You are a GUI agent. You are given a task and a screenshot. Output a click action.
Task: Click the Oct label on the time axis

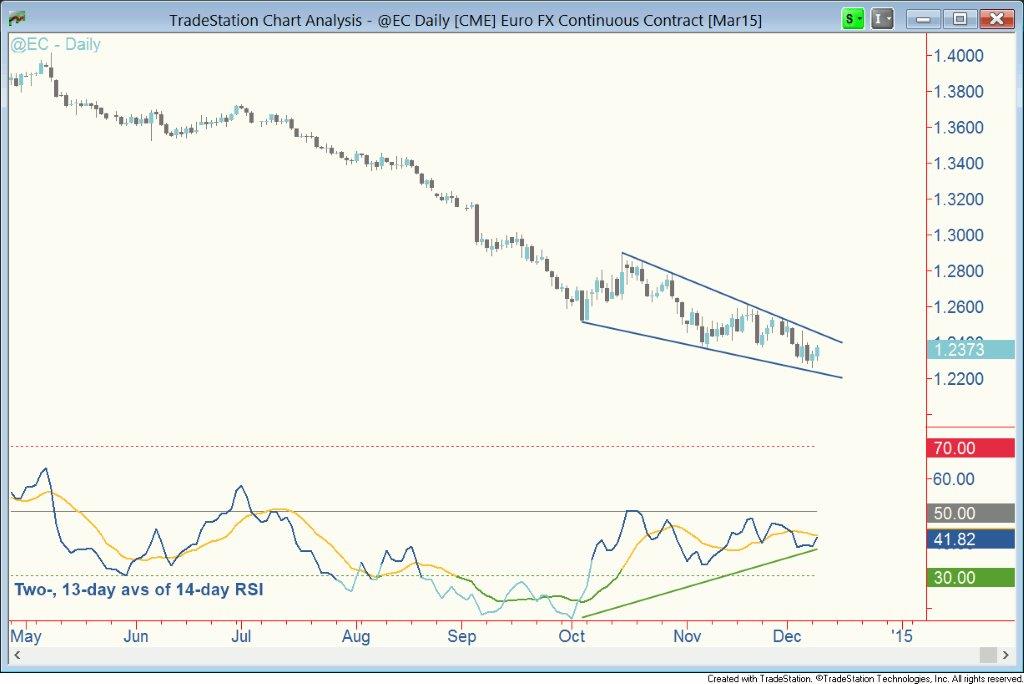click(572, 635)
